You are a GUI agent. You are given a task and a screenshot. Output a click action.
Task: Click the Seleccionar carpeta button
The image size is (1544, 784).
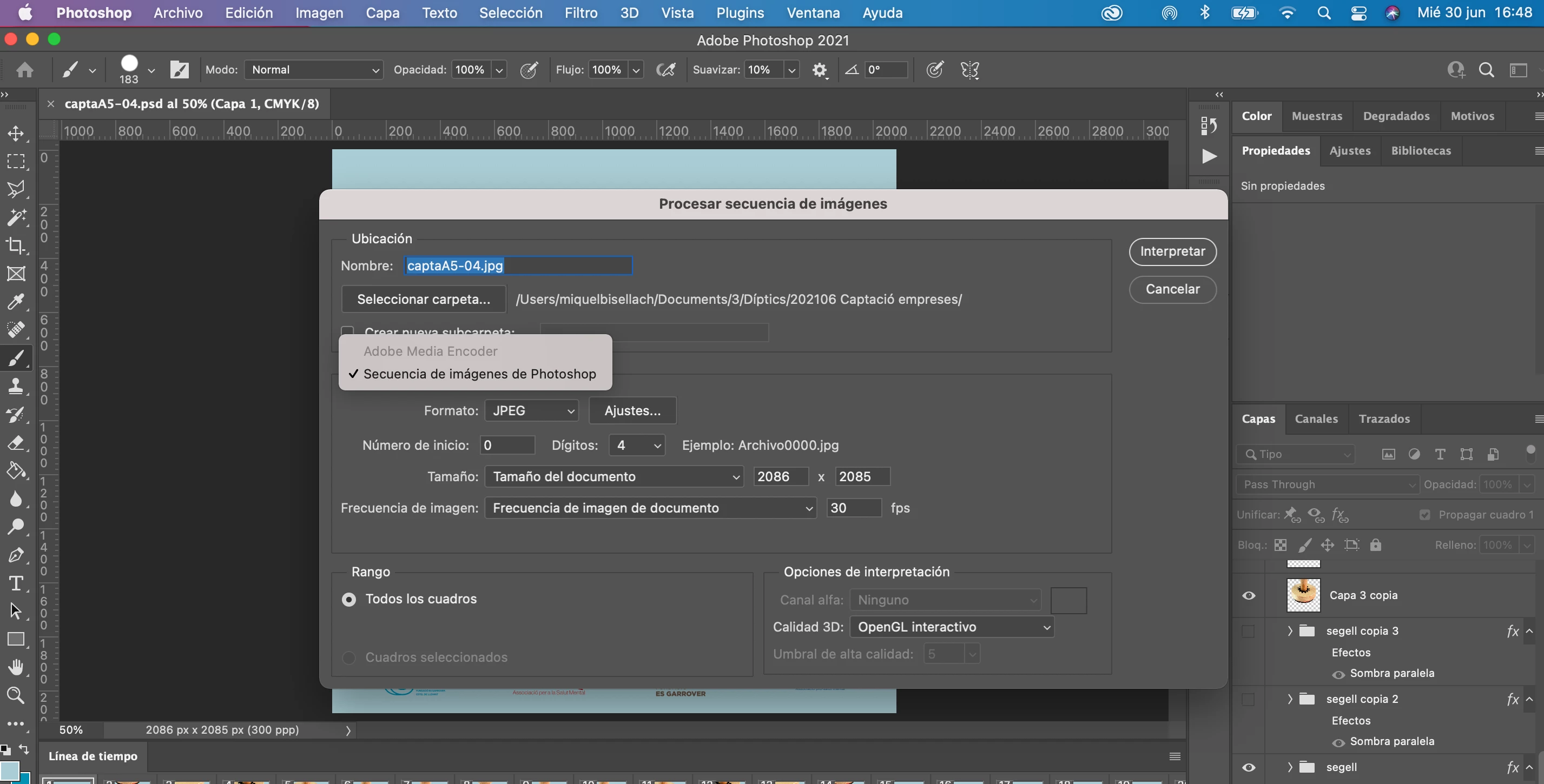423,300
